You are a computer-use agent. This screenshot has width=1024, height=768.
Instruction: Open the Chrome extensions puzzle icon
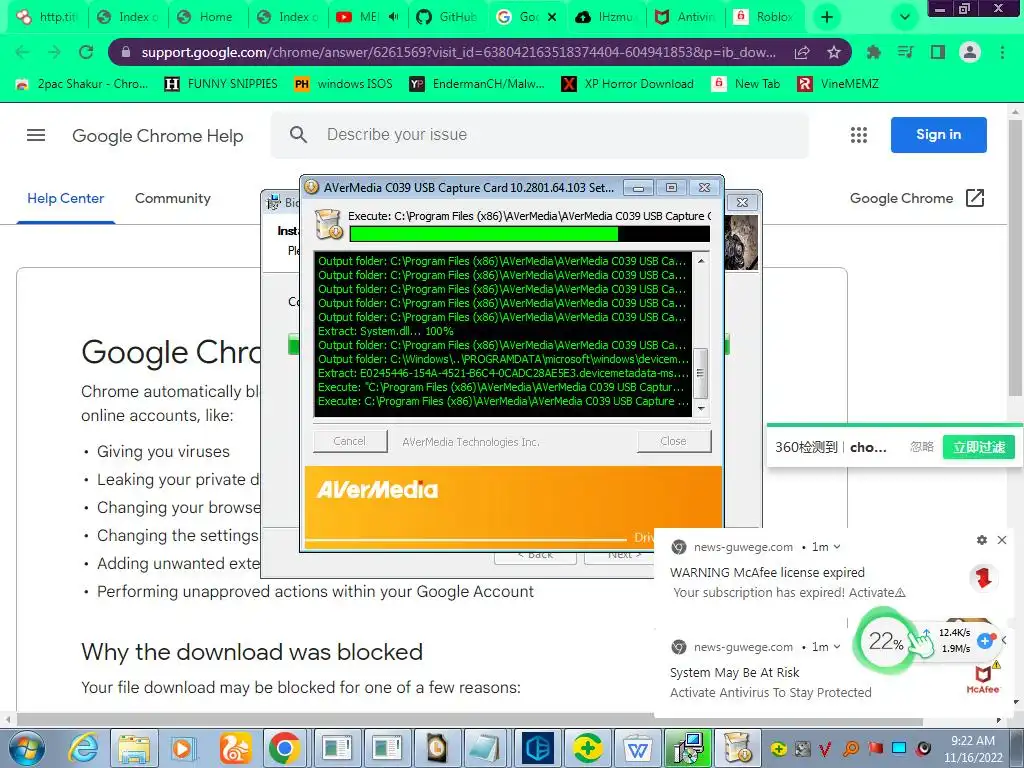click(x=873, y=52)
